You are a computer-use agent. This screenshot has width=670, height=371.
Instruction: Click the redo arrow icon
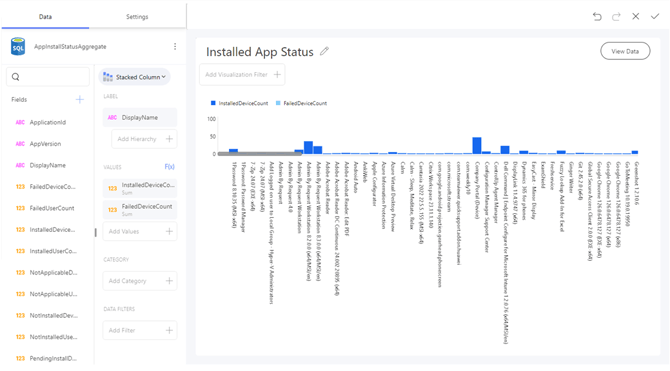point(616,17)
